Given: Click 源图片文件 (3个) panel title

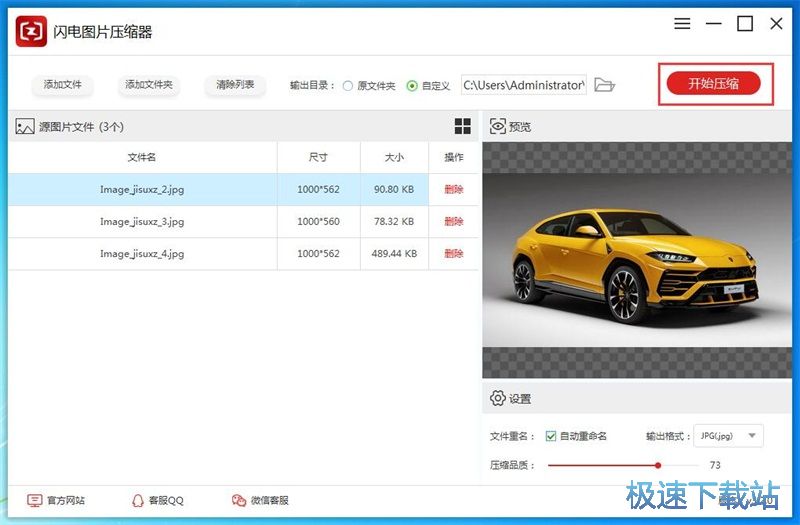Looking at the screenshot, I should coord(82,127).
